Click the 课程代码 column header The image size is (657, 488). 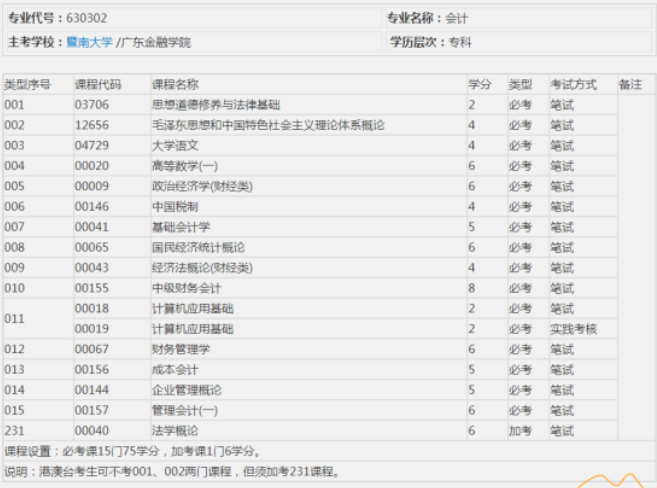tap(98, 85)
